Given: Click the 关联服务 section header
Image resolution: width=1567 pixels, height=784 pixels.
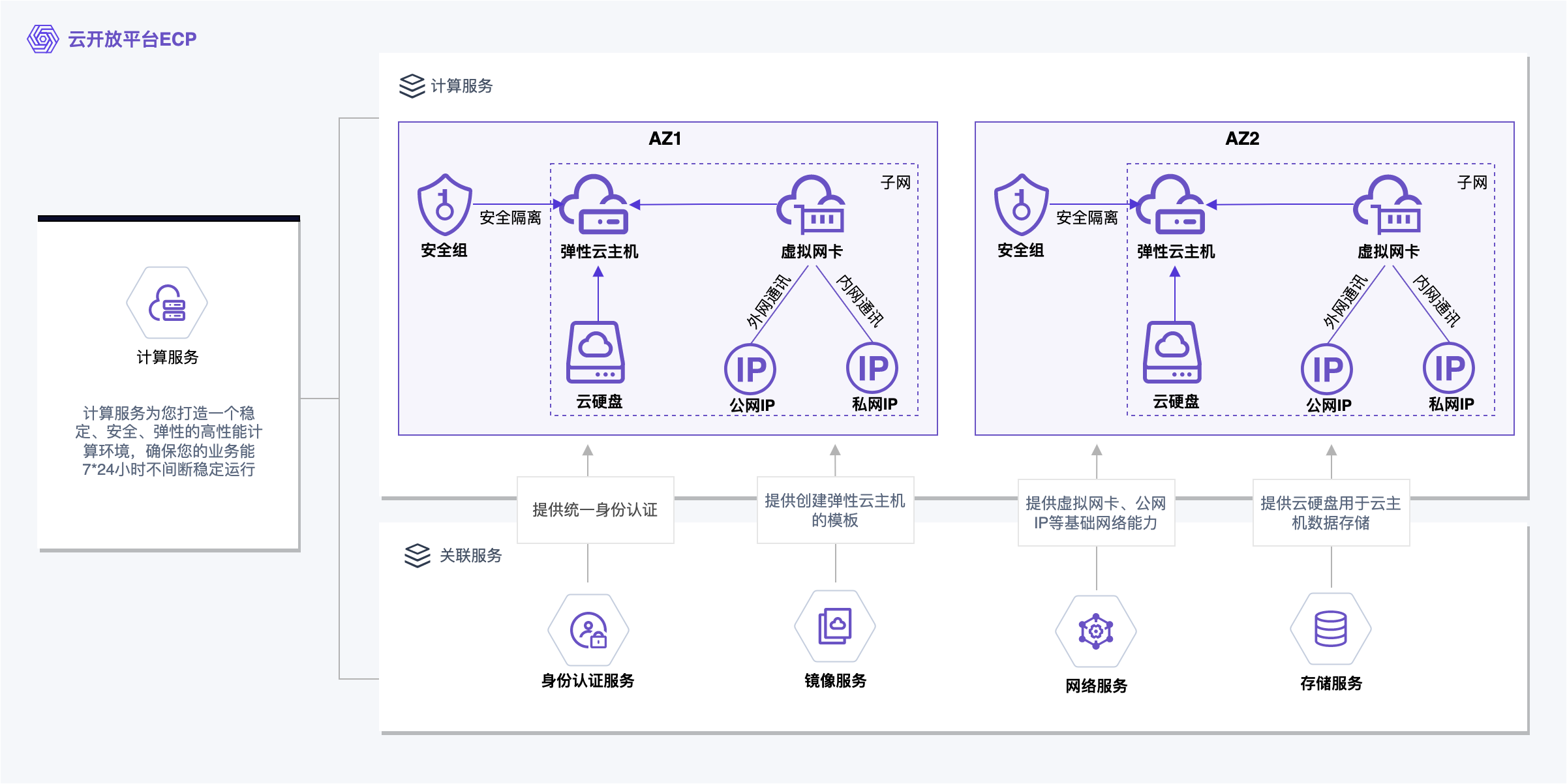Looking at the screenshot, I should [x=453, y=556].
